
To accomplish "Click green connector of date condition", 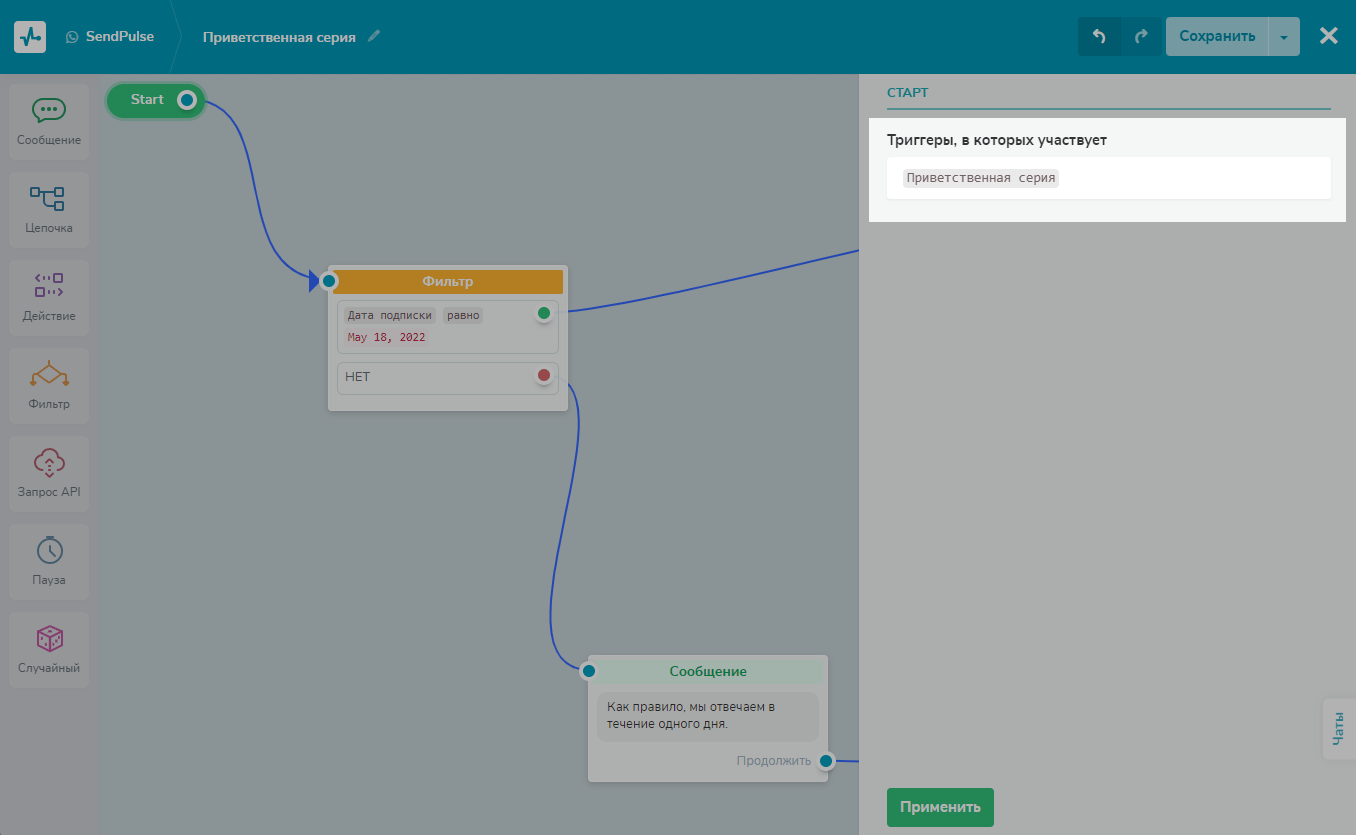I will (x=544, y=313).
